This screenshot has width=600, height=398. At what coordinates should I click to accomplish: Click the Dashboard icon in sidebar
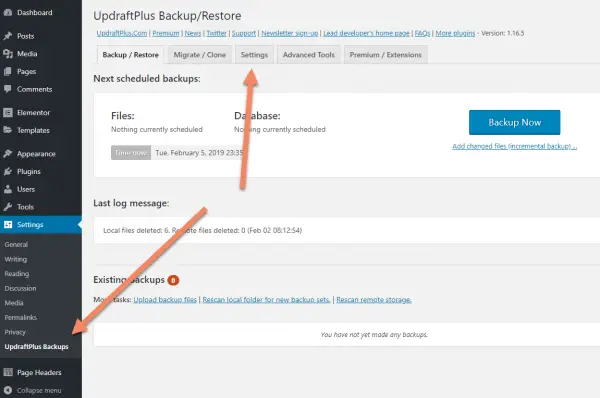(8, 13)
